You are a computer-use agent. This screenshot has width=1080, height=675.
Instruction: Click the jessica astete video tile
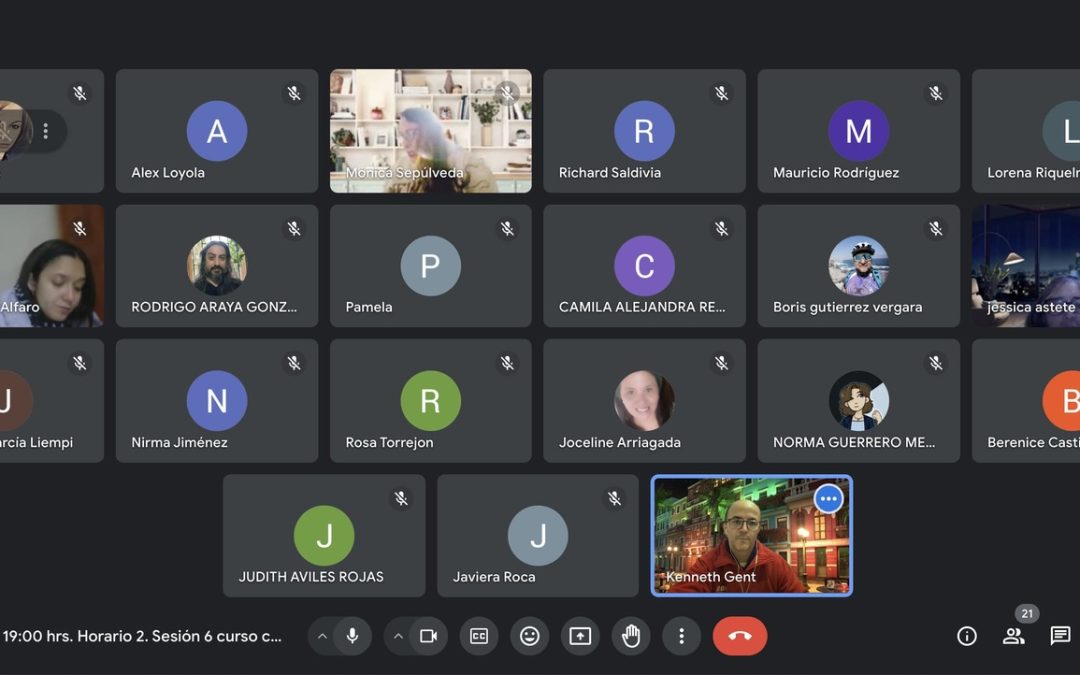point(1026,266)
